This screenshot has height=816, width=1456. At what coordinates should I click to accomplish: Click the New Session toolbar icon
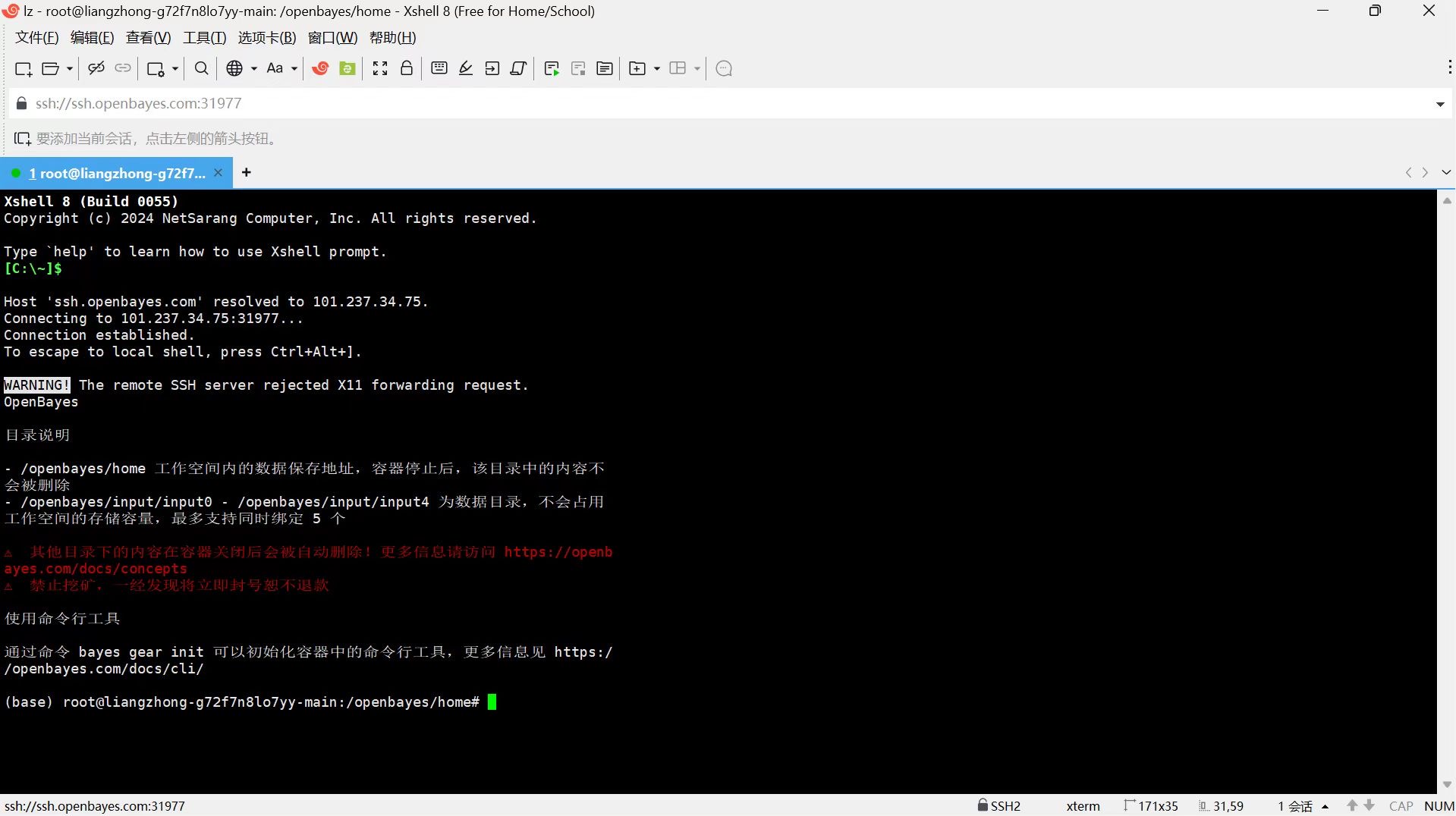coord(23,69)
